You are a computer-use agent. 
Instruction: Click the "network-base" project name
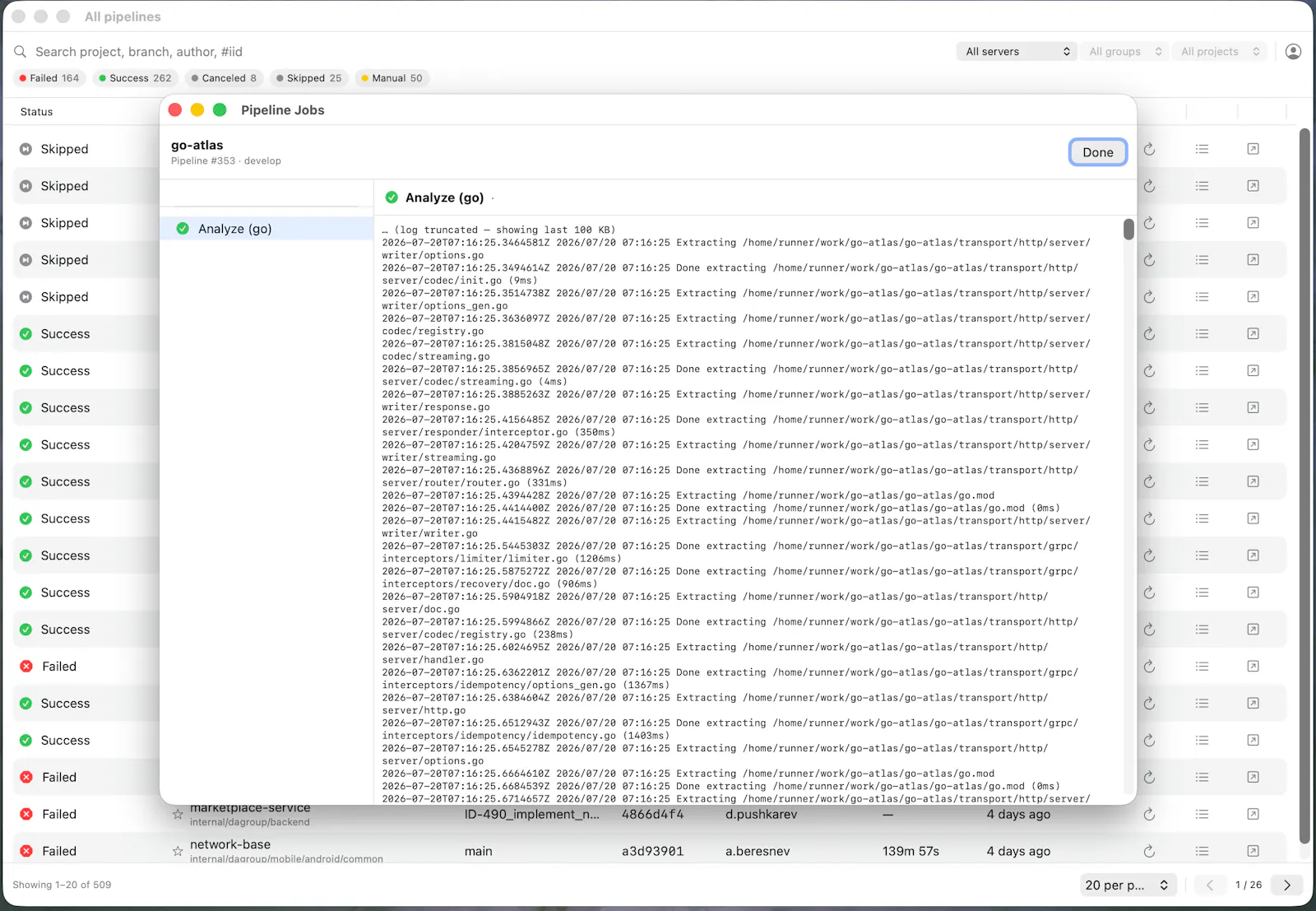(230, 844)
